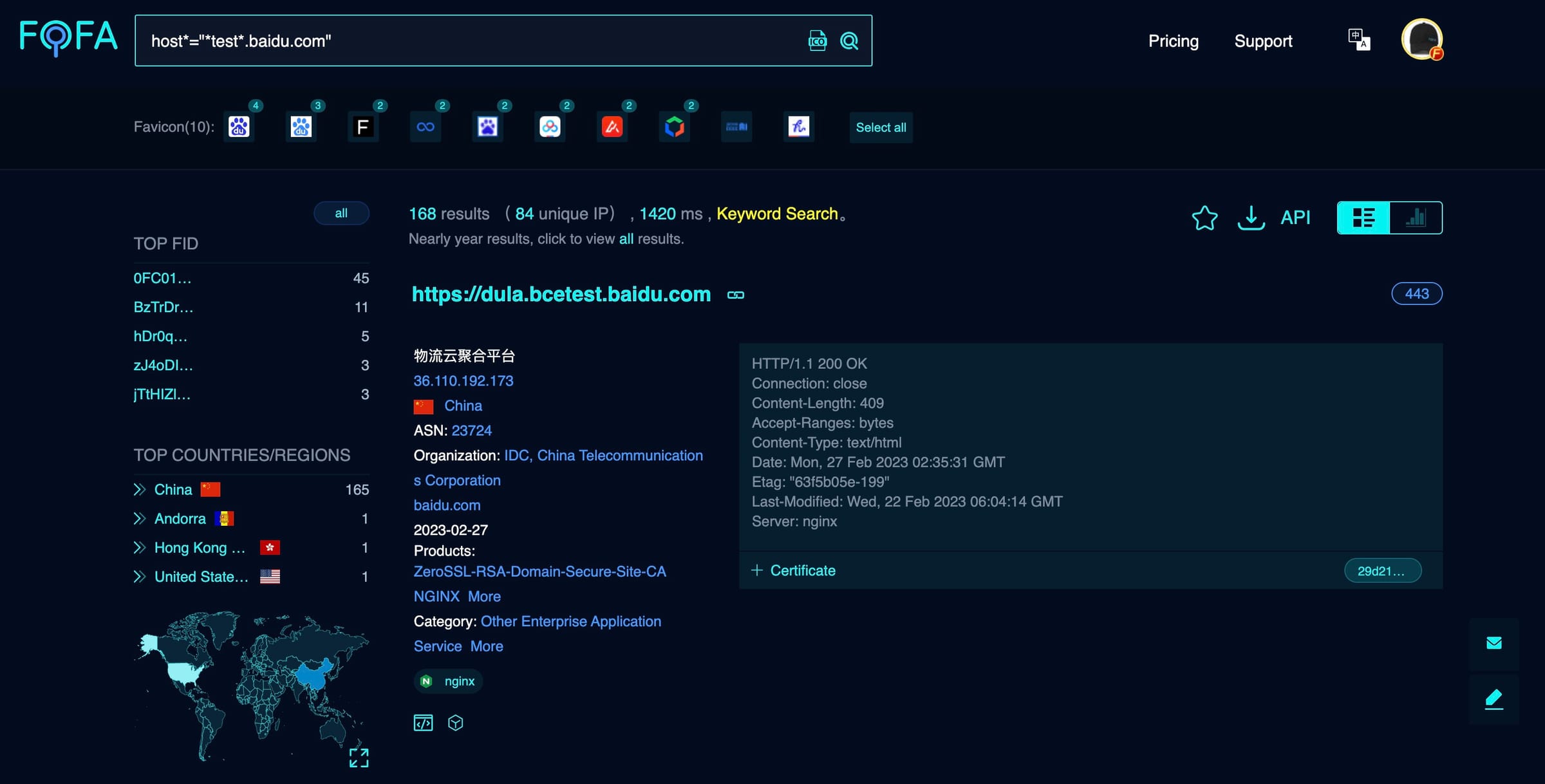Switch results to statistics chart view

pos(1414,218)
